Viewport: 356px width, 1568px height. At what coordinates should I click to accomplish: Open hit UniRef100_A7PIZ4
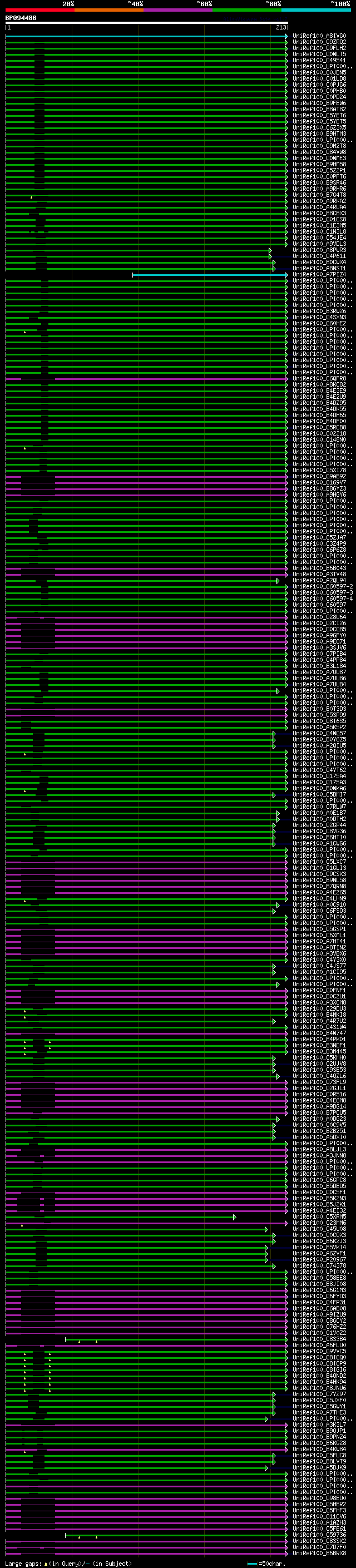coord(319,275)
